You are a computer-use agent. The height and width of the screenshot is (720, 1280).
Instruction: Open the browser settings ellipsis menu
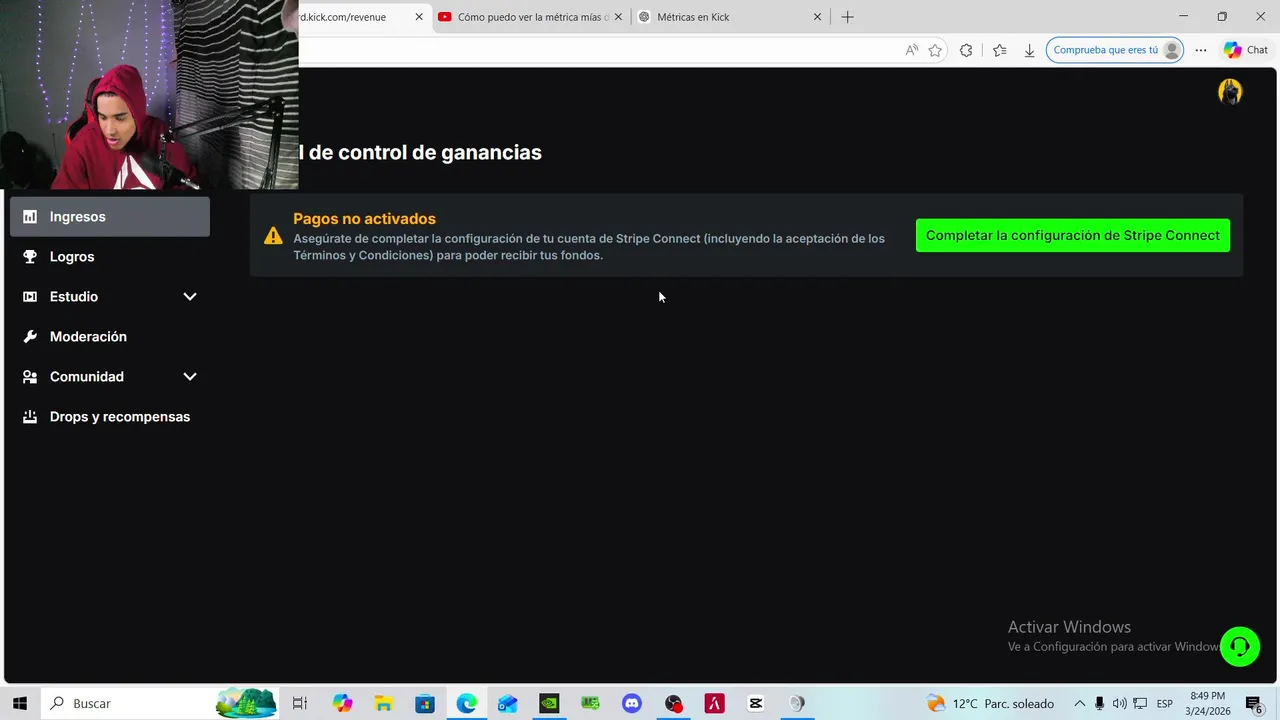tap(1201, 50)
